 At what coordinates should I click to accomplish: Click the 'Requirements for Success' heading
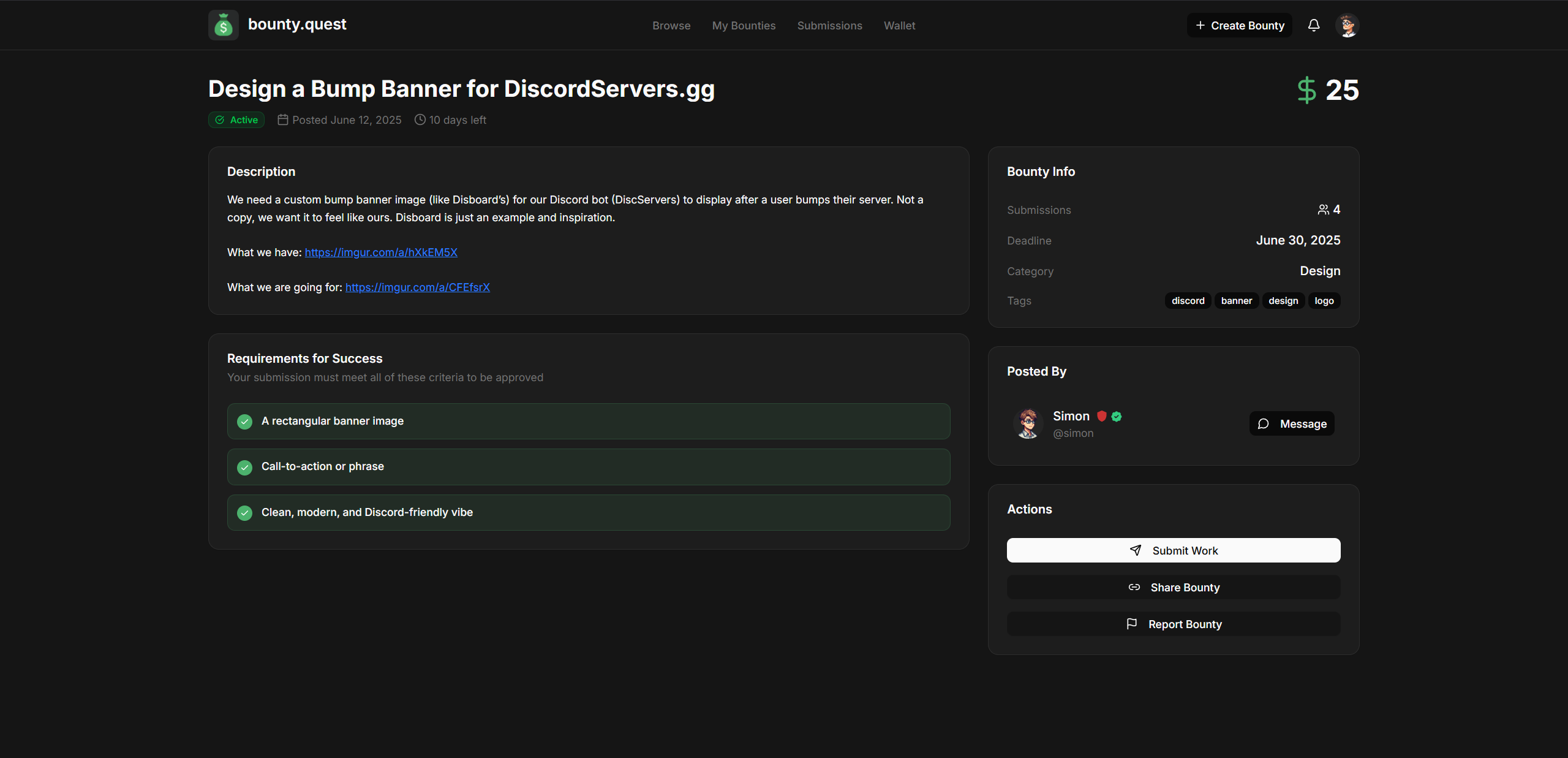coord(304,358)
